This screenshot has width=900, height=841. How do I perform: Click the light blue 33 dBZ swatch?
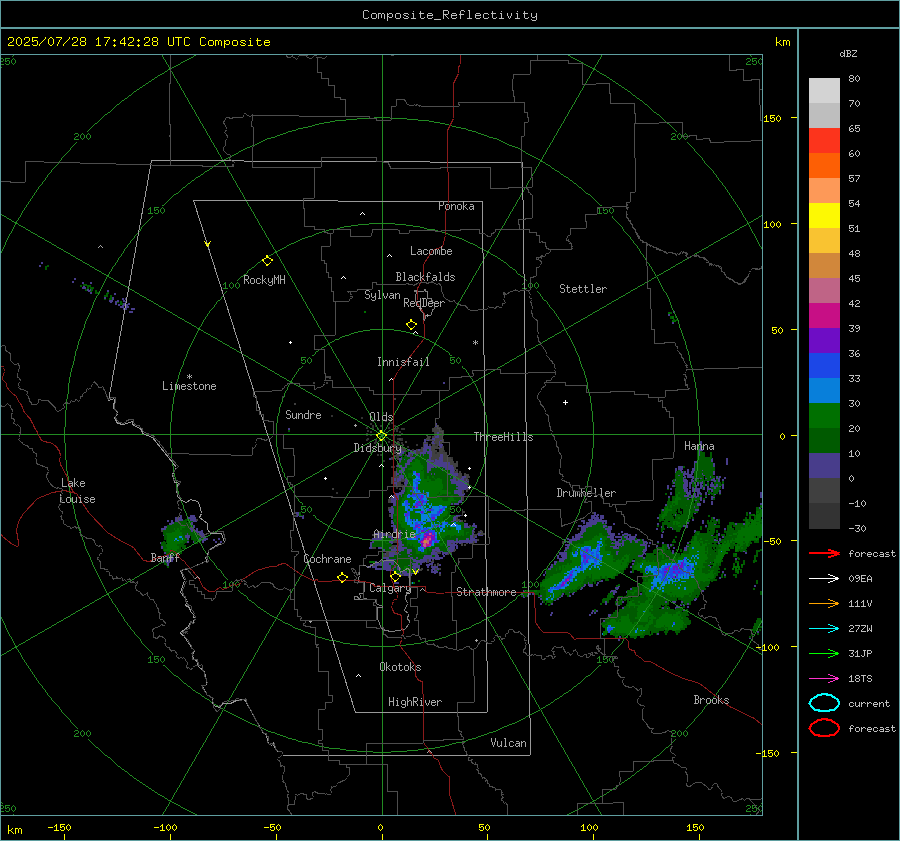pyautogui.click(x=824, y=390)
